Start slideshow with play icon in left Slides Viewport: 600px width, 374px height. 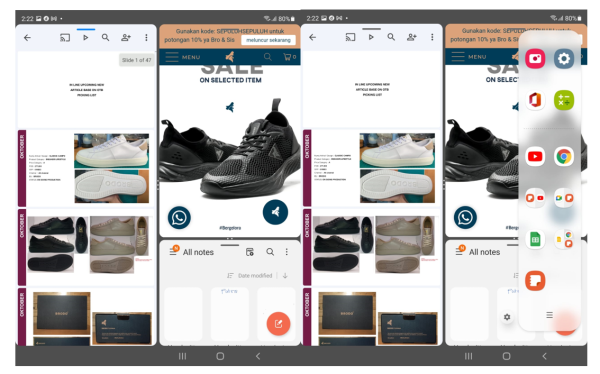point(86,38)
